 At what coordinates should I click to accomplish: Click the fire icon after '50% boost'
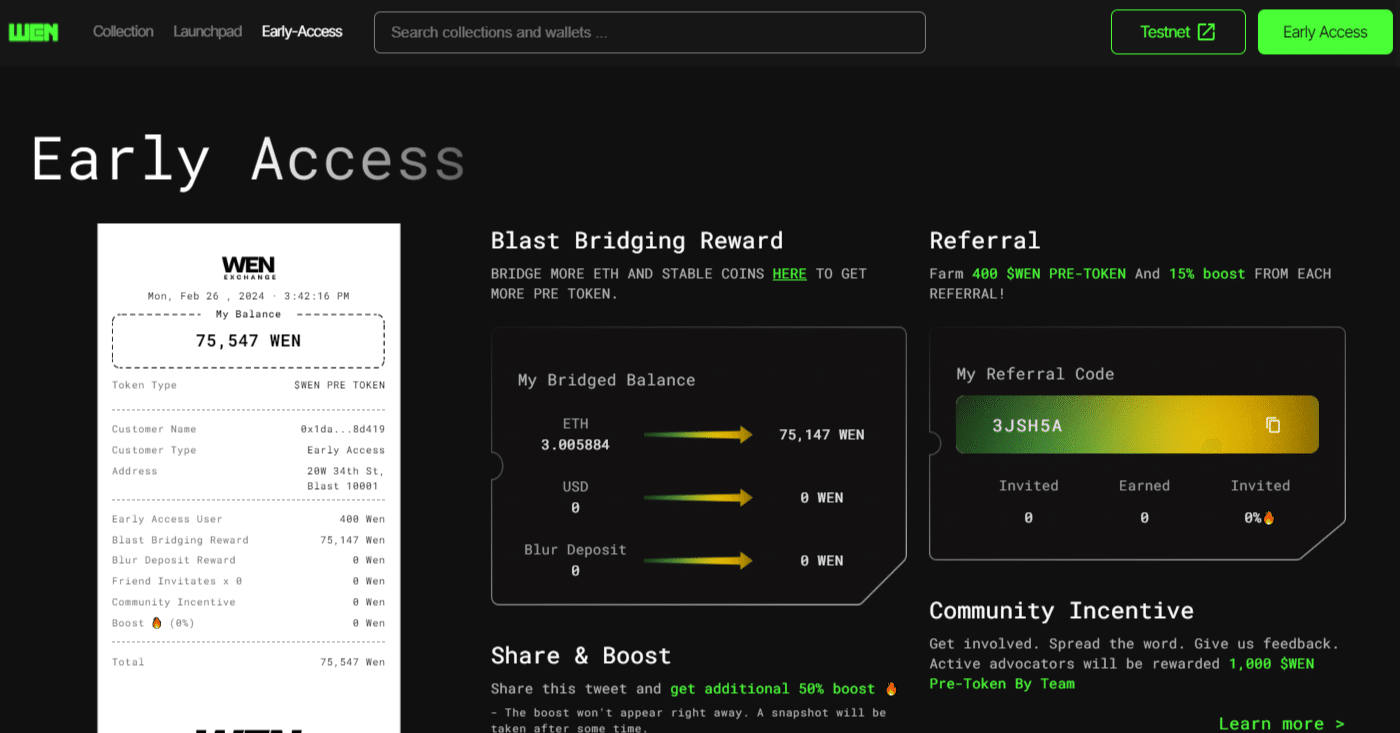pos(891,689)
